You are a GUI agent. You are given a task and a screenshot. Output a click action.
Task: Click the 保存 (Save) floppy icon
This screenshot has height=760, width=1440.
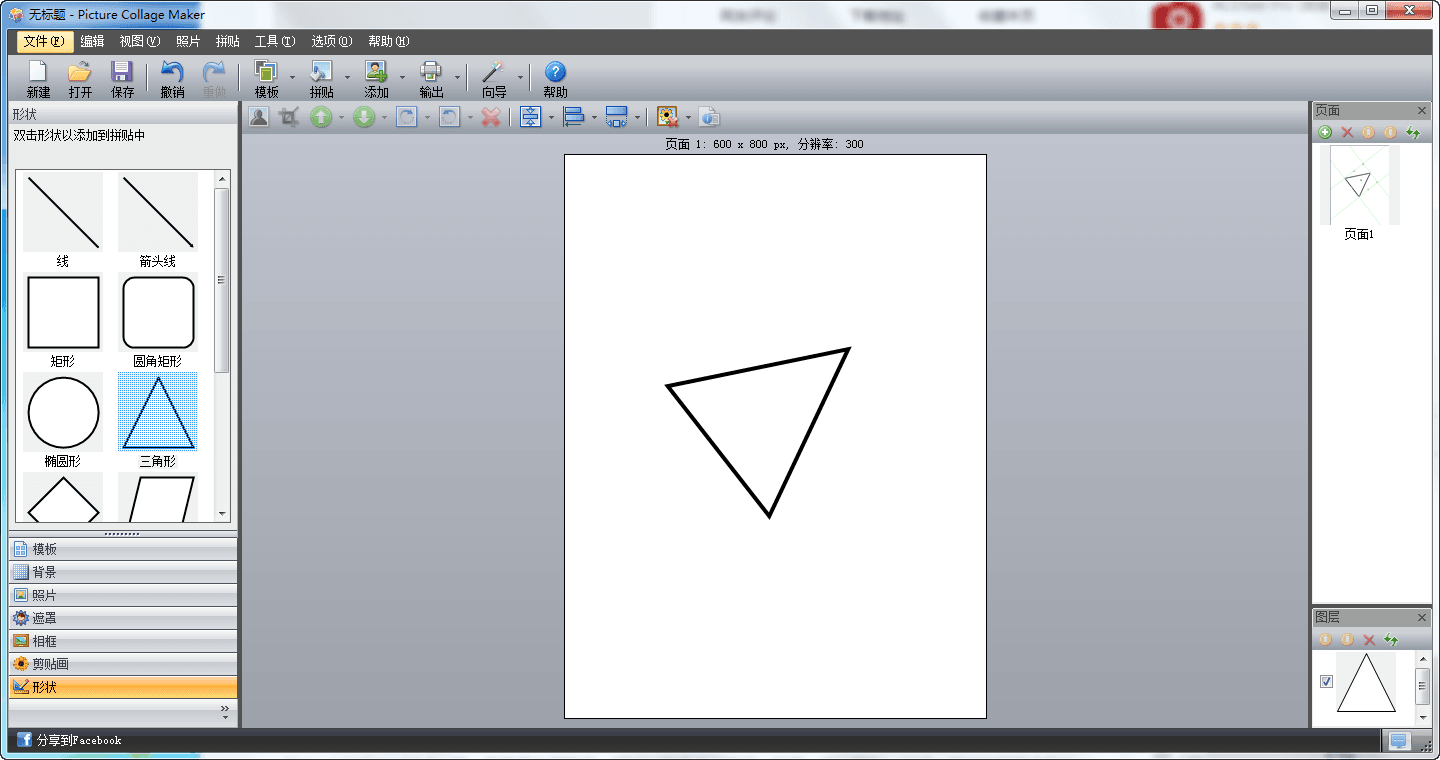(122, 72)
